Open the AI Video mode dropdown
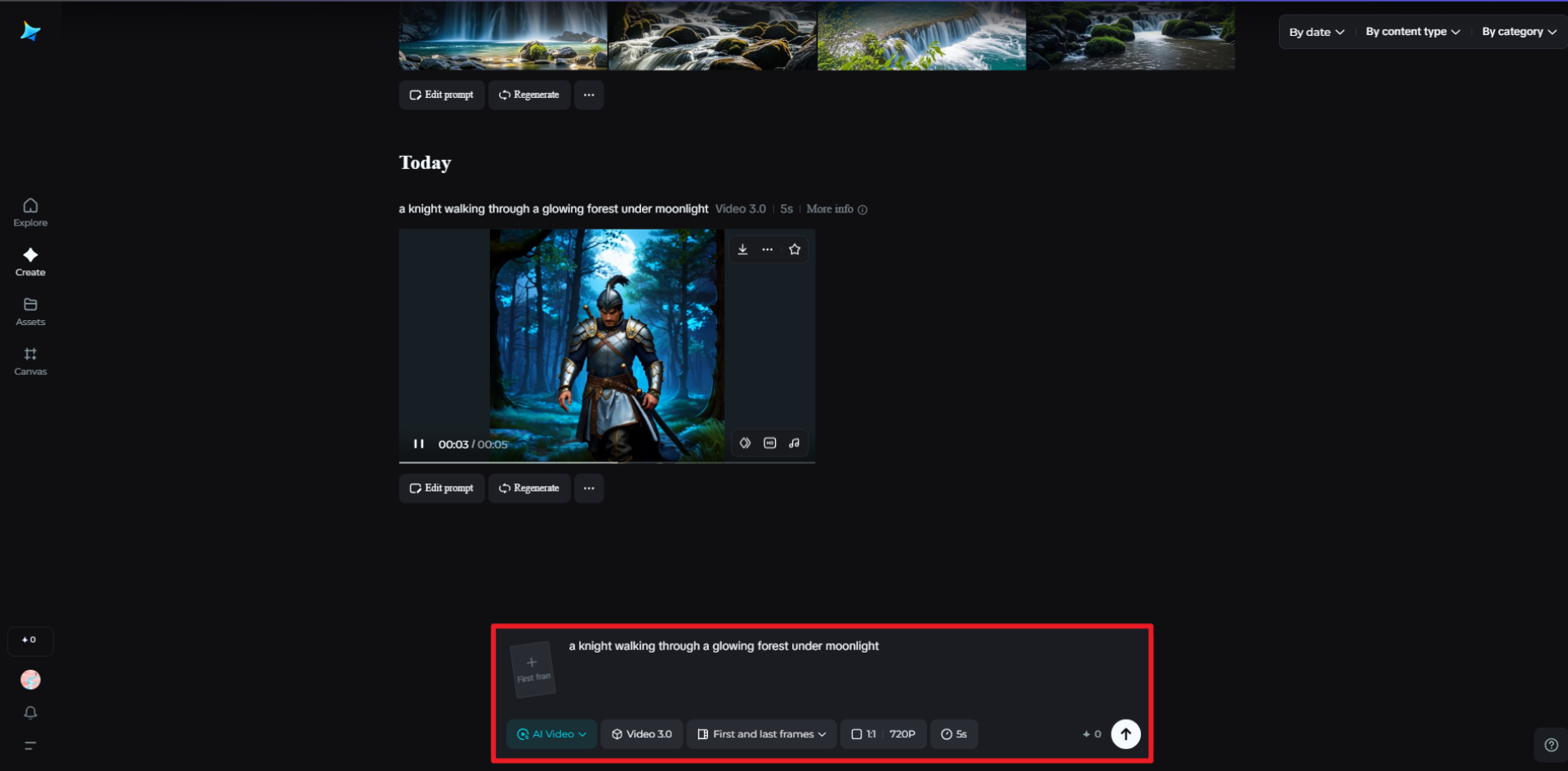The width and height of the screenshot is (1568, 771). point(552,734)
